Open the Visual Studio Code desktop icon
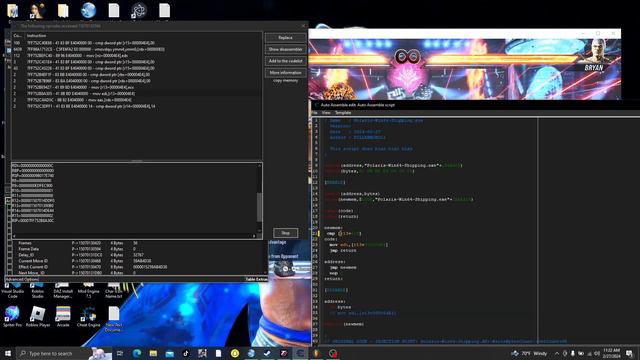640x360 pixels. tap(12, 290)
